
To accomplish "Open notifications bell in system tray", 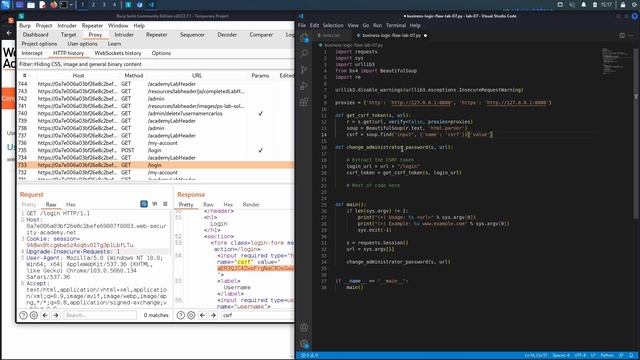I will click(584, 5).
